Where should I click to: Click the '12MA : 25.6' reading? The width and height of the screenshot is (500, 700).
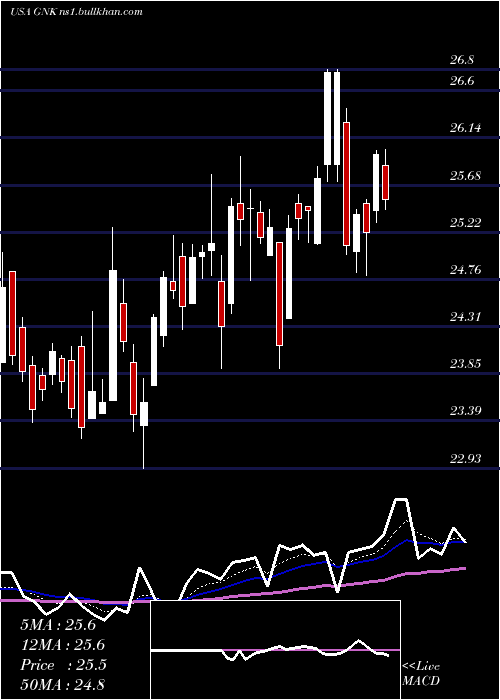coord(63,645)
